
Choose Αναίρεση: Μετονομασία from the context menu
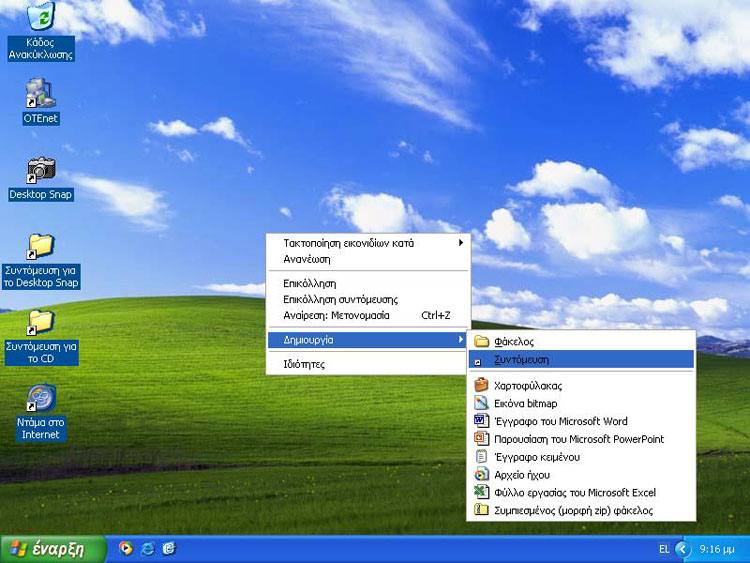(x=368, y=316)
